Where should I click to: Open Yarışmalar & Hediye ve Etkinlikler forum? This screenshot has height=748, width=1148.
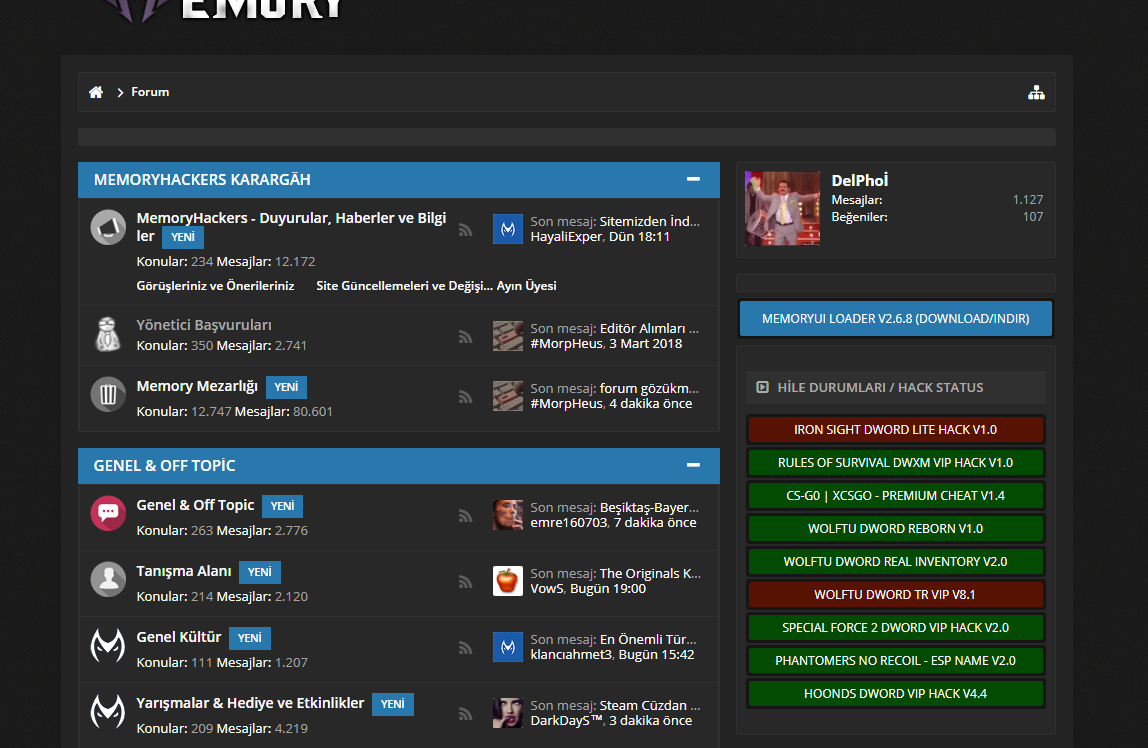(250, 703)
